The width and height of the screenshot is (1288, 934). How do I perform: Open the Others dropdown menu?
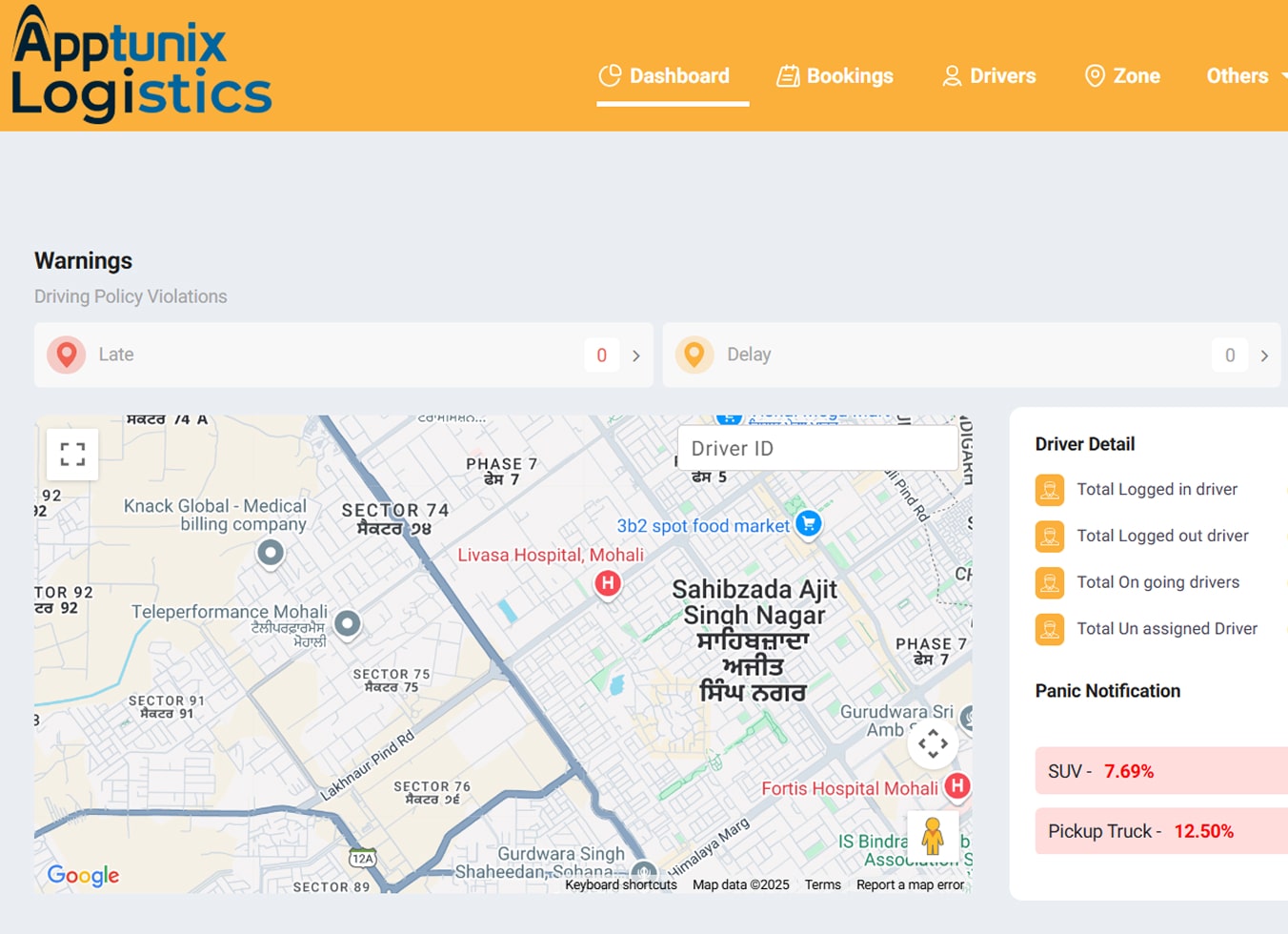pos(1243,76)
